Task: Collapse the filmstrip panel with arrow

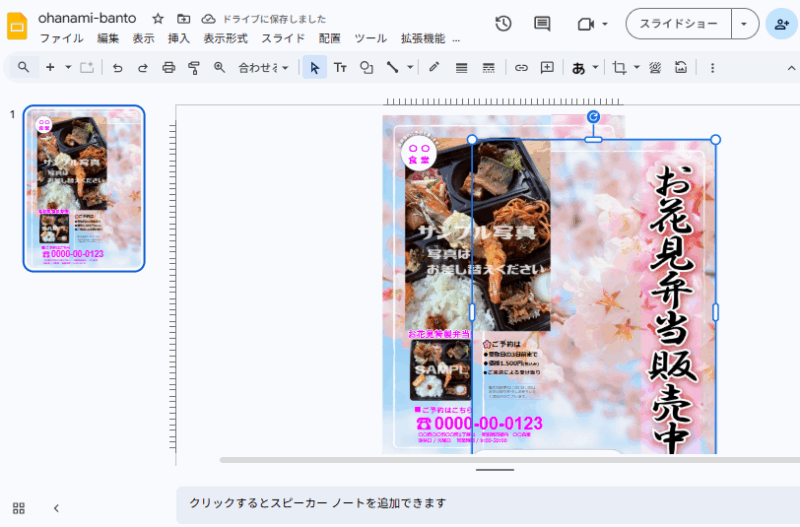Action: click(56, 508)
